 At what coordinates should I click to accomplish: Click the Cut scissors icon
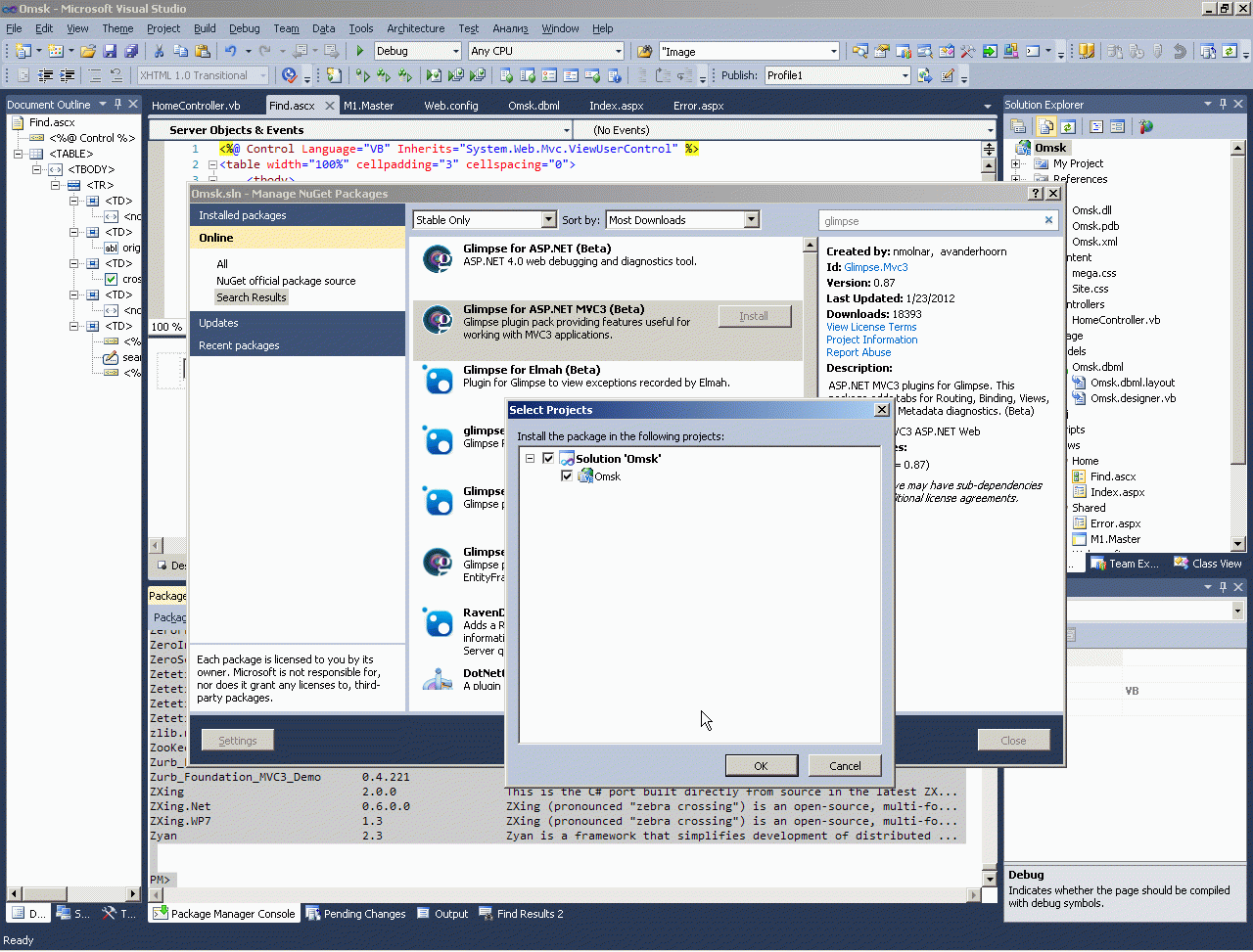(x=160, y=51)
